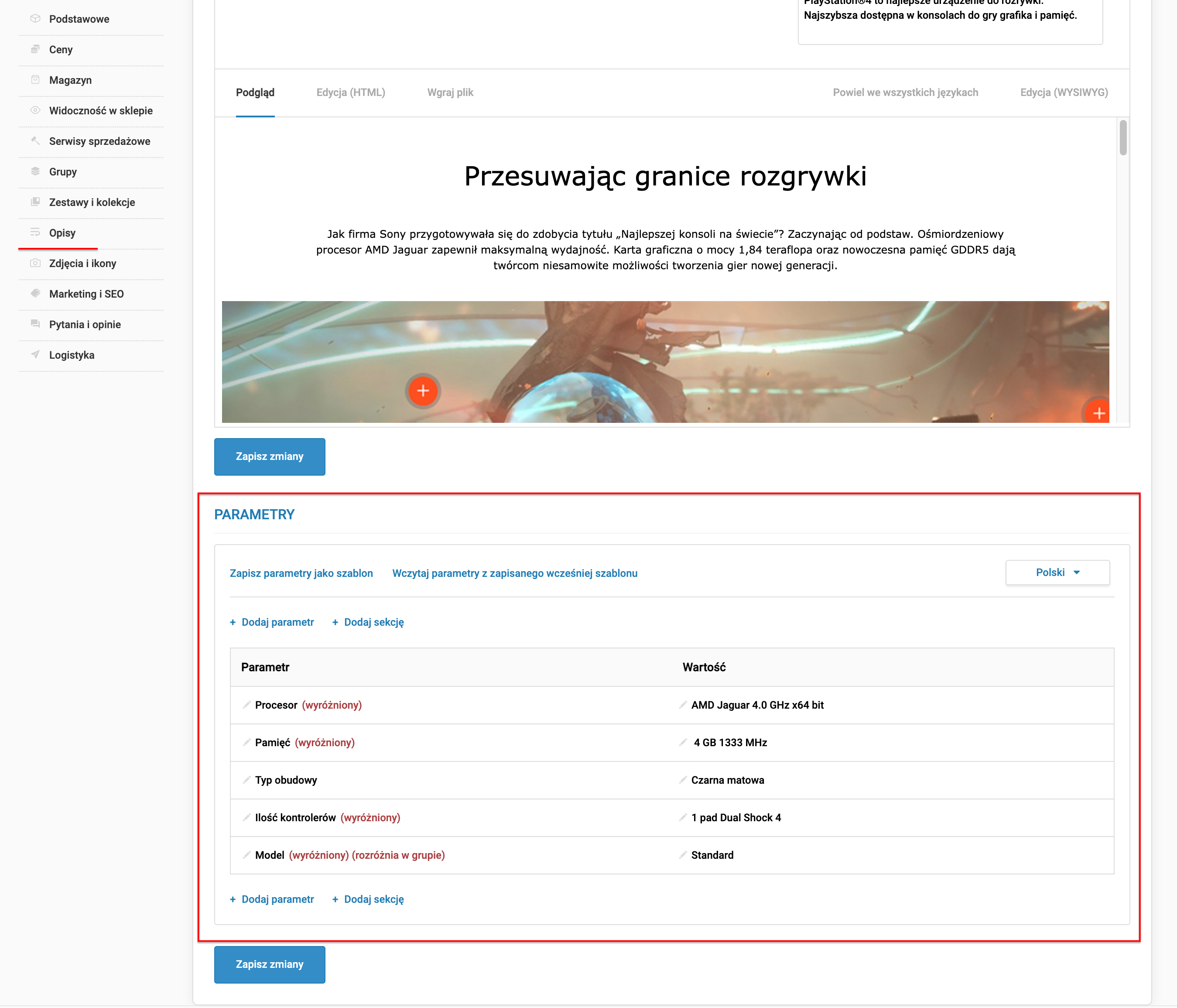Click the Opisy text lines icon
The image size is (1177, 1008).
(x=35, y=233)
